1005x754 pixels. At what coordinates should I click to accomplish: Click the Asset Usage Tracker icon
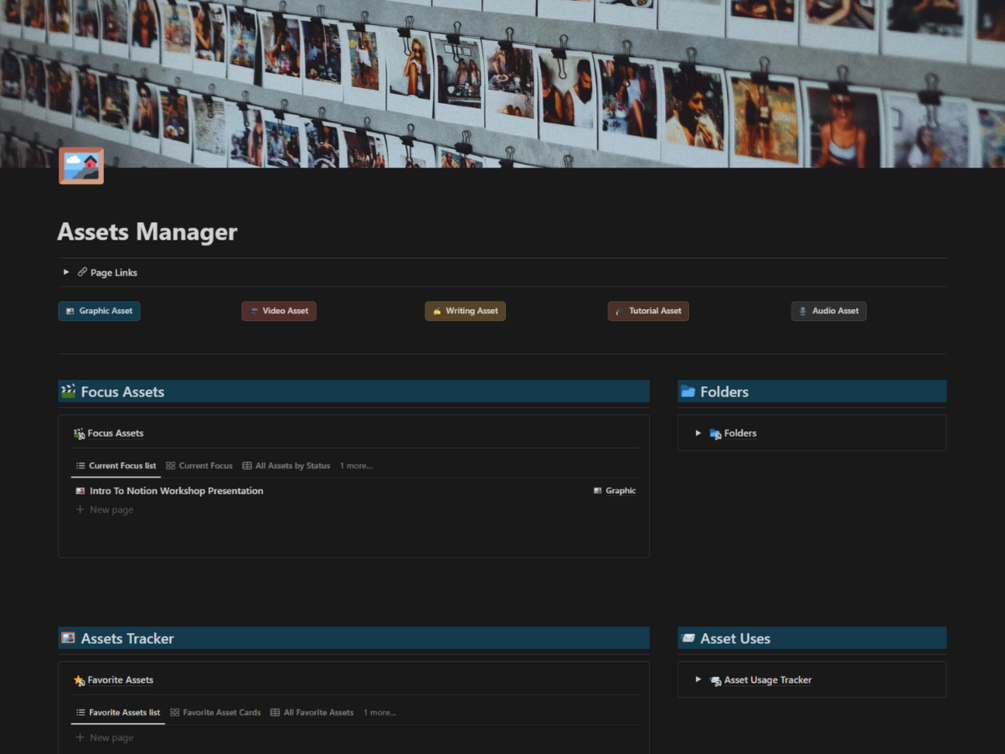(x=715, y=680)
